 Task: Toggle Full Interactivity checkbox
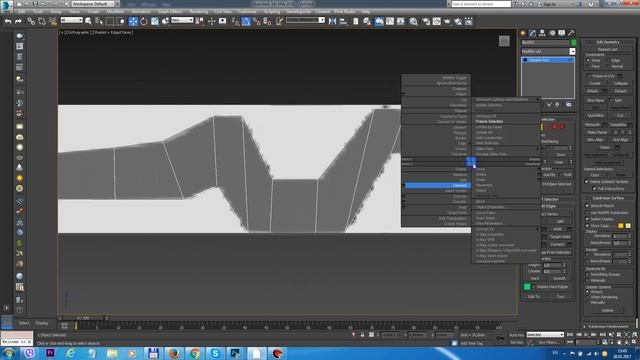point(594,189)
